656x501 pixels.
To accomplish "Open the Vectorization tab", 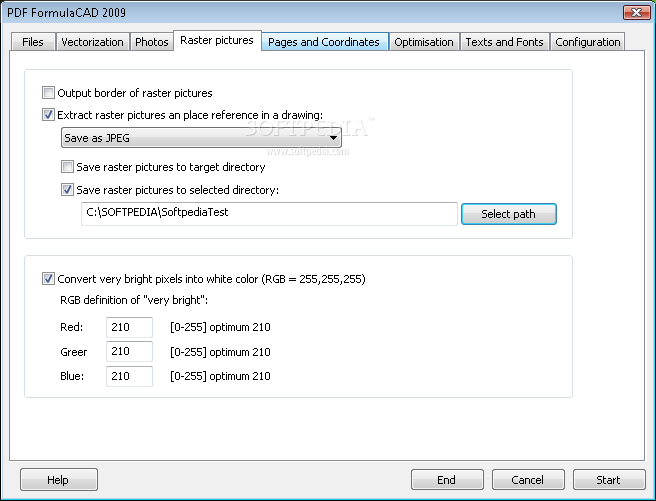I will click(x=92, y=42).
